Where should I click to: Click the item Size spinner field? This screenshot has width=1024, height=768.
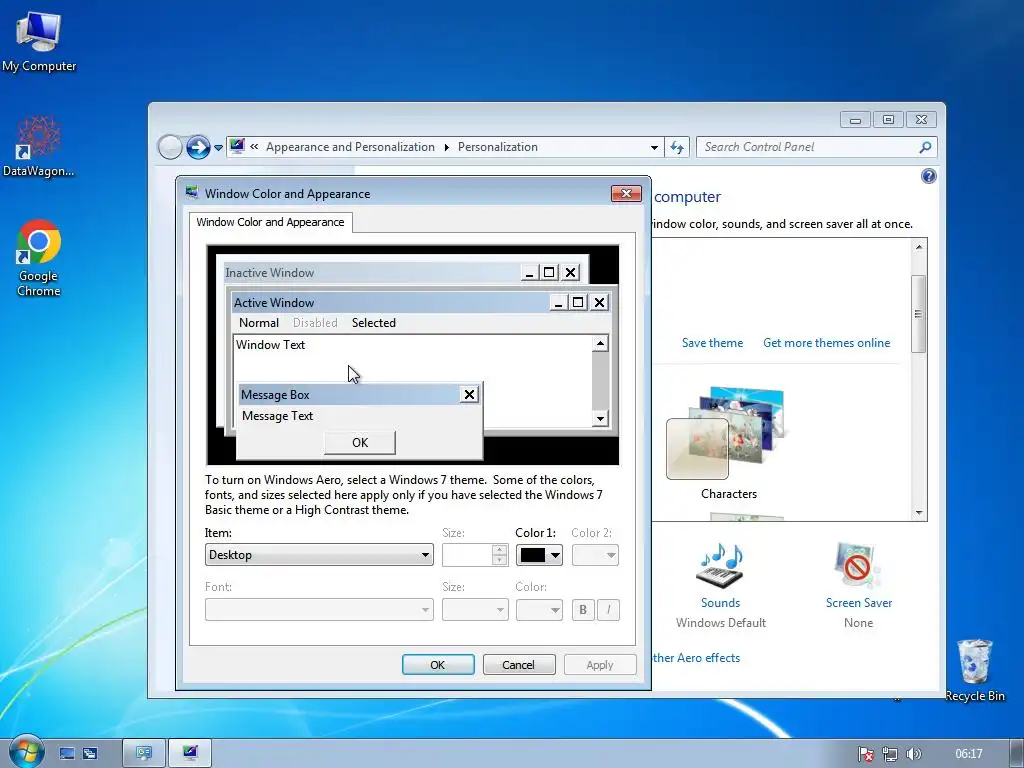[475, 555]
